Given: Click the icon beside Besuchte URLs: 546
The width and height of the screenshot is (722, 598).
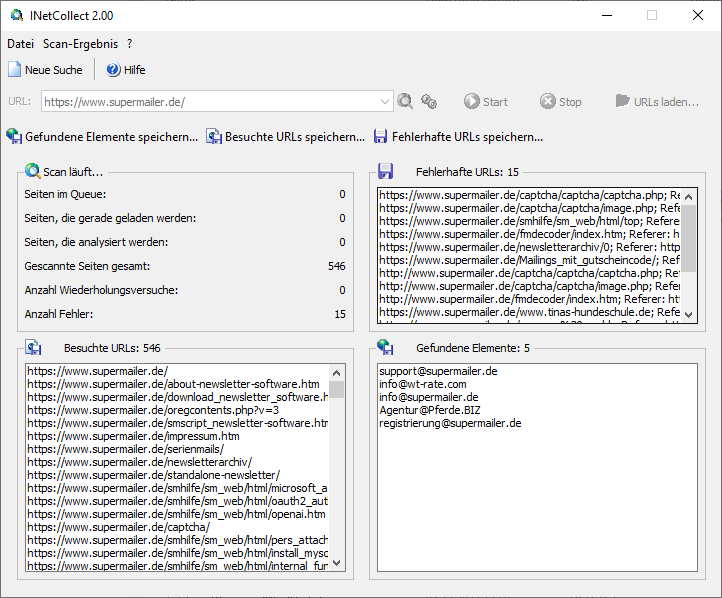Looking at the screenshot, I should 33,347.
